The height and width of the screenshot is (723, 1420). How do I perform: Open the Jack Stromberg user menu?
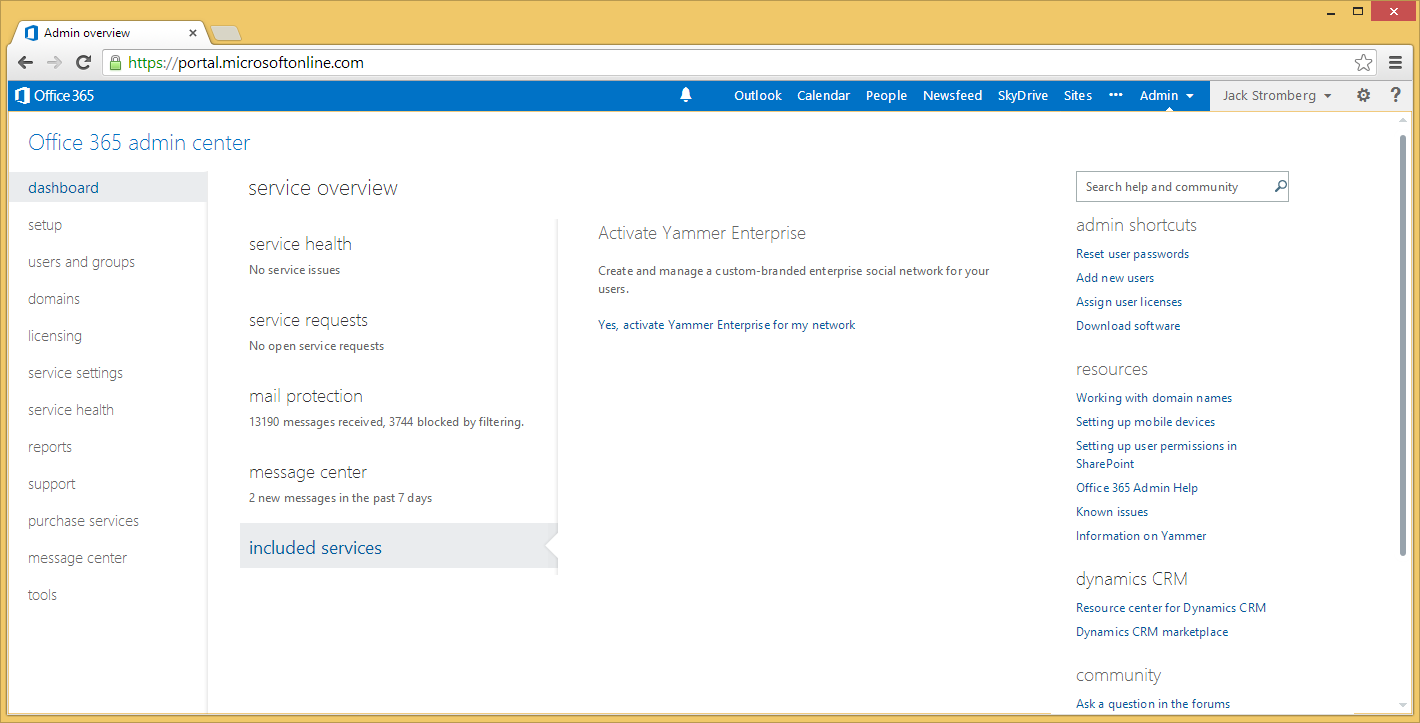point(1277,95)
